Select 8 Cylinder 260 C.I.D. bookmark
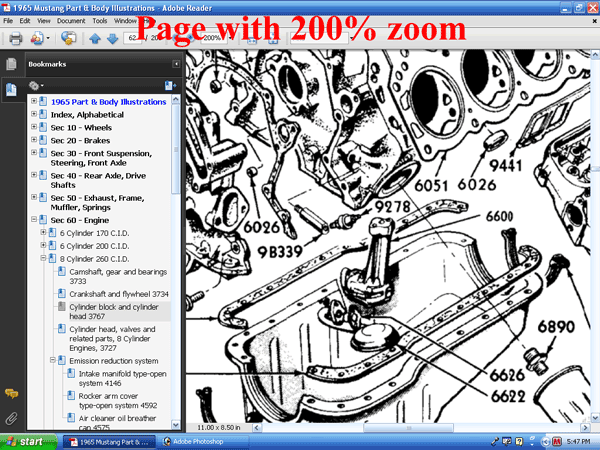This screenshot has width=600, height=450. (94, 259)
